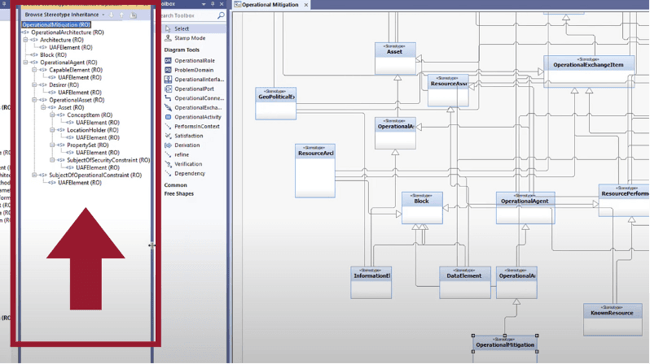Select the ResourceArchitecture box in diagram
This screenshot has height=364, width=650.
(x=315, y=170)
